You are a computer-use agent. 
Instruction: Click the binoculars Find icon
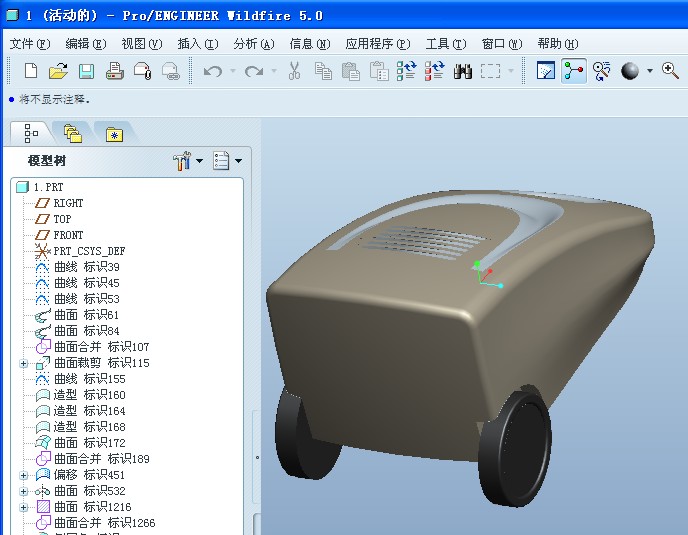coord(462,71)
